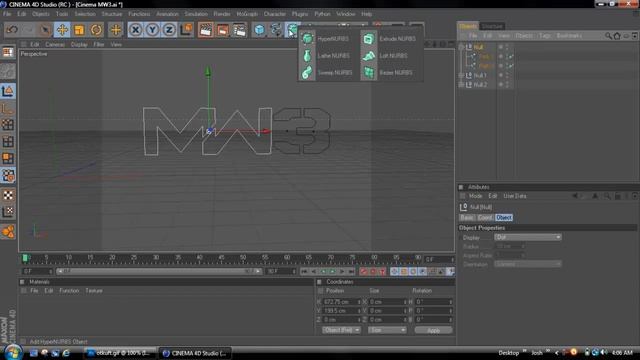Screen dimensions: 640x360
Task: Select Null.2 in the object list
Action: 480,84
